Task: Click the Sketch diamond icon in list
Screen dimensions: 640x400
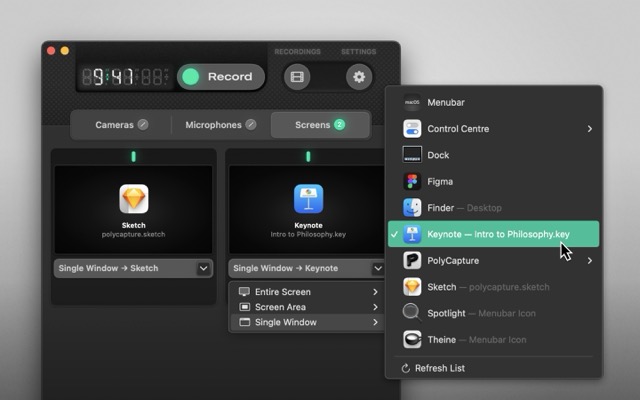Action: click(x=412, y=287)
